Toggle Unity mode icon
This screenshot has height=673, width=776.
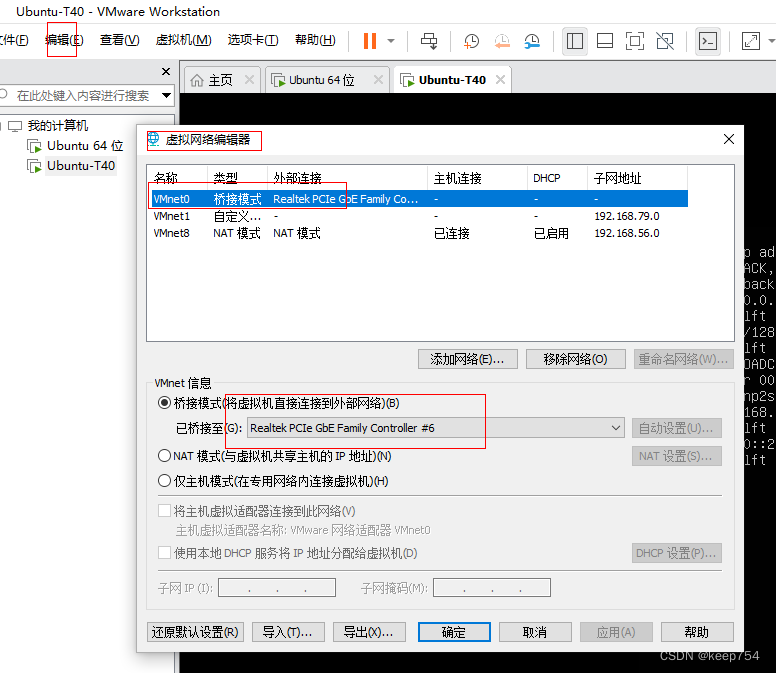point(665,41)
